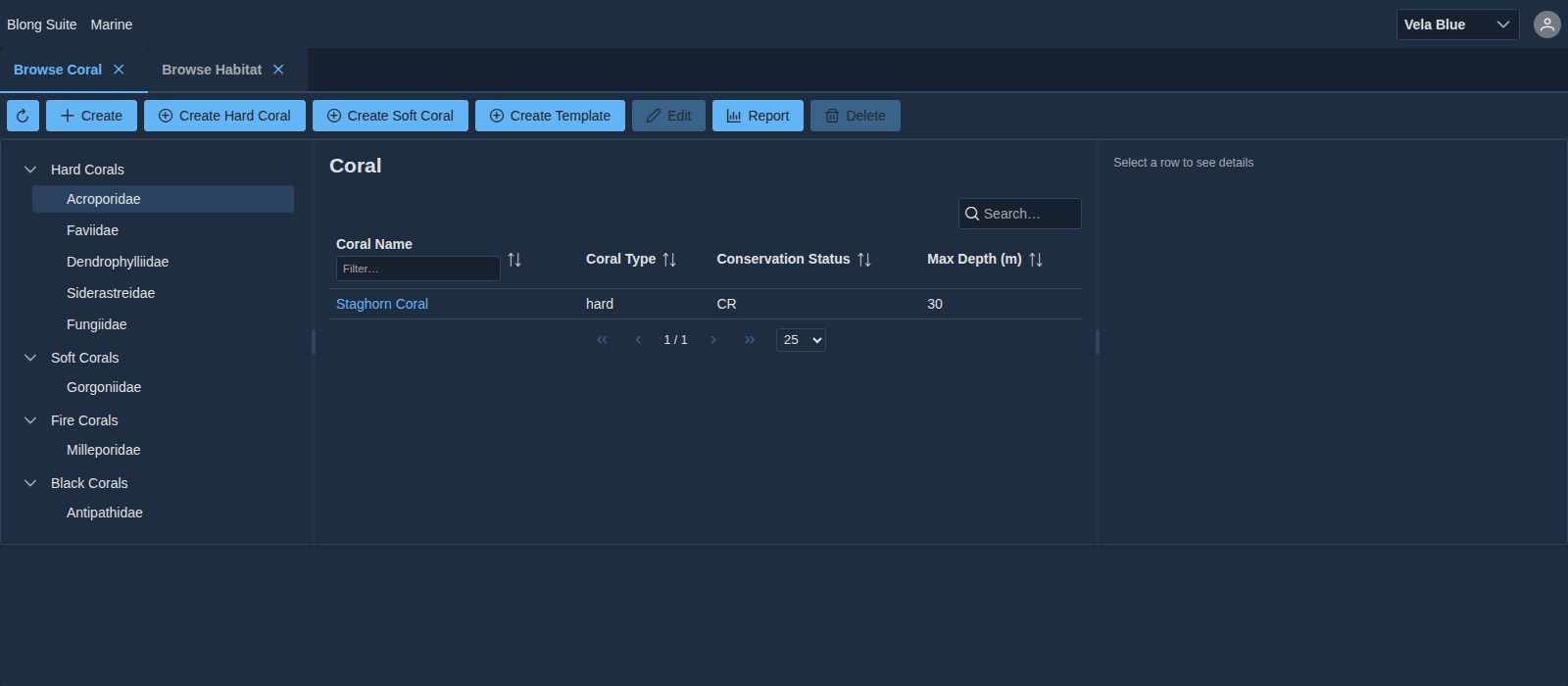Collapse the Black Corals tree node
The image size is (1568, 686).
(x=30, y=483)
